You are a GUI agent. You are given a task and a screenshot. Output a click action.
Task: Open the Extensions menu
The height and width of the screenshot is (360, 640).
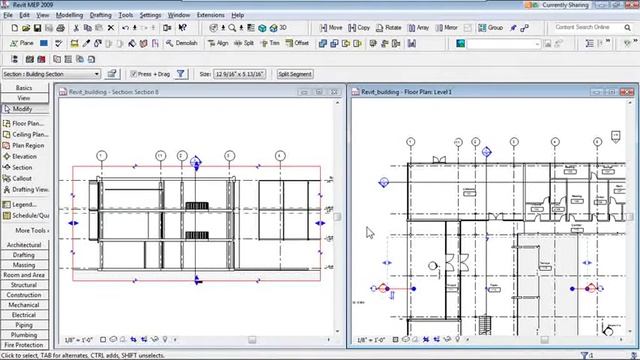tap(211, 15)
